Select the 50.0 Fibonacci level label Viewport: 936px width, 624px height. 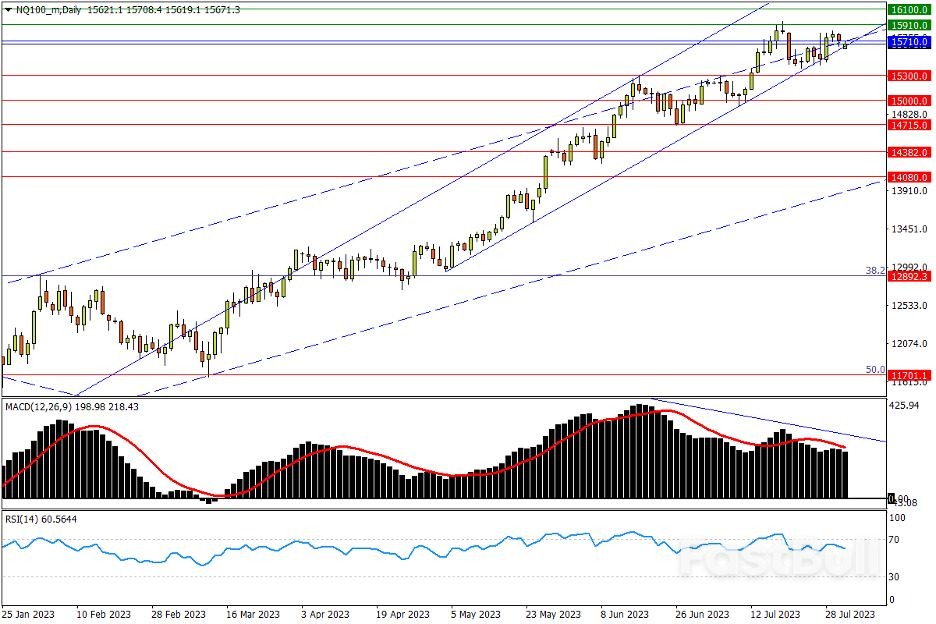click(x=873, y=369)
